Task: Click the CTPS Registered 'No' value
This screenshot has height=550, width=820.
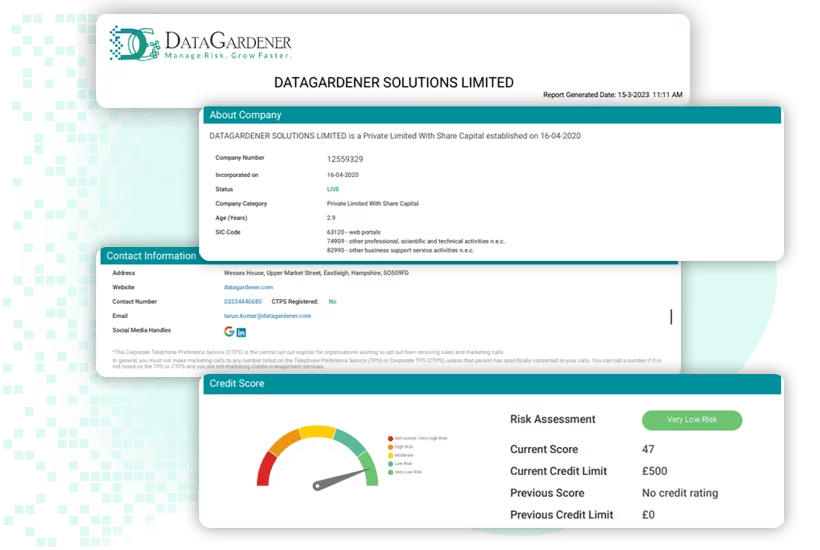Action: pos(332,302)
